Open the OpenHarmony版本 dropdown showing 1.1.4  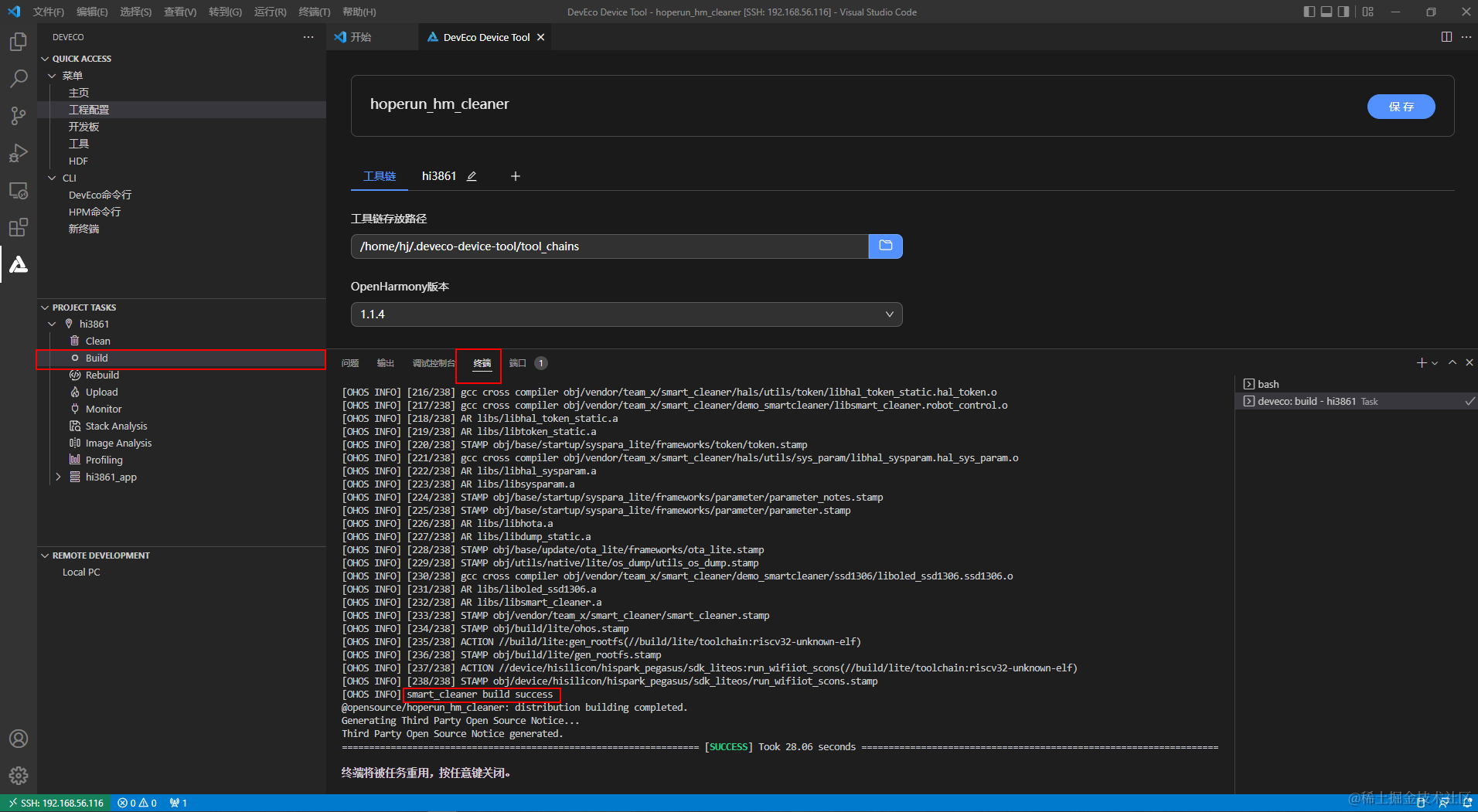(x=627, y=314)
